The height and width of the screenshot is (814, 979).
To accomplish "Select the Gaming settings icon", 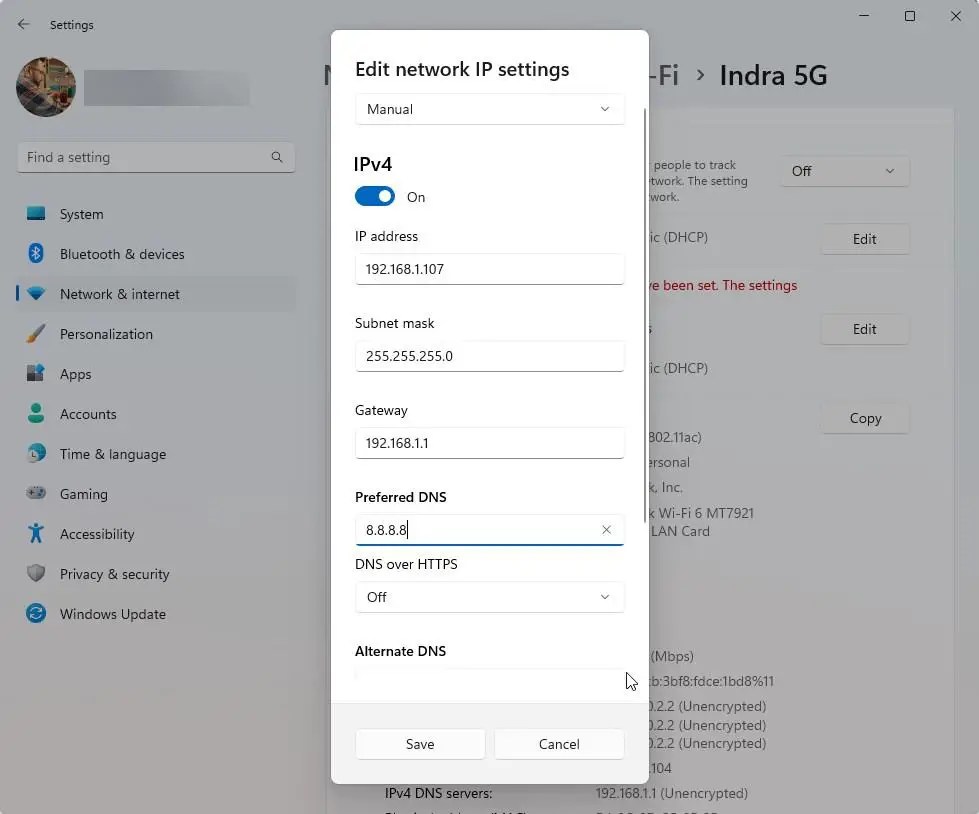I will (x=83, y=493).
